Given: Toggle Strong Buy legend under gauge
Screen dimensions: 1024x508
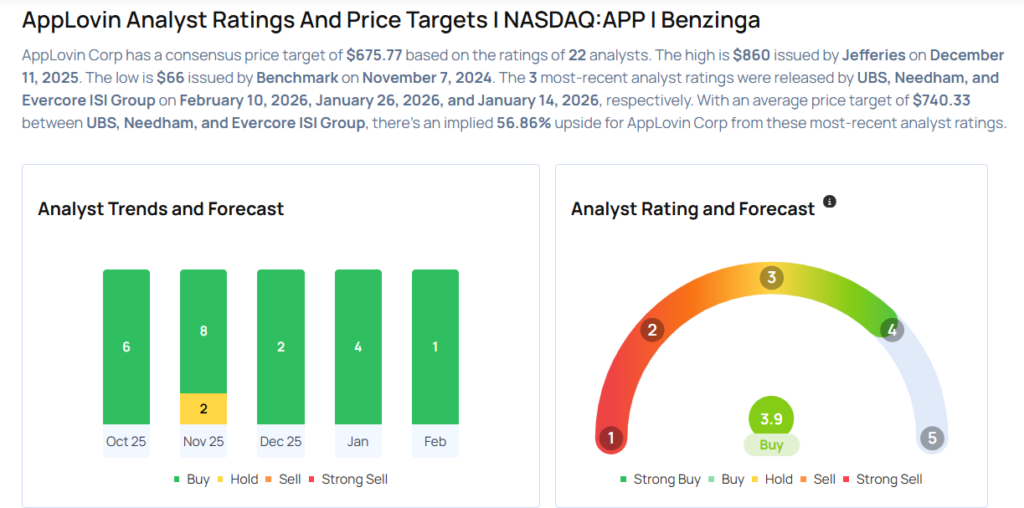Looking at the screenshot, I should coord(660,479).
